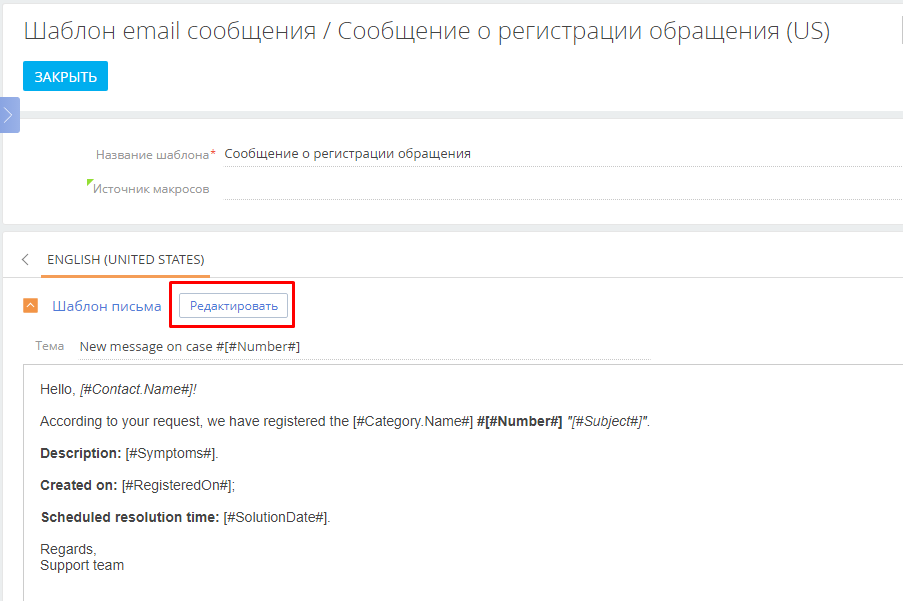Click the Support team signature text

pos(82,565)
